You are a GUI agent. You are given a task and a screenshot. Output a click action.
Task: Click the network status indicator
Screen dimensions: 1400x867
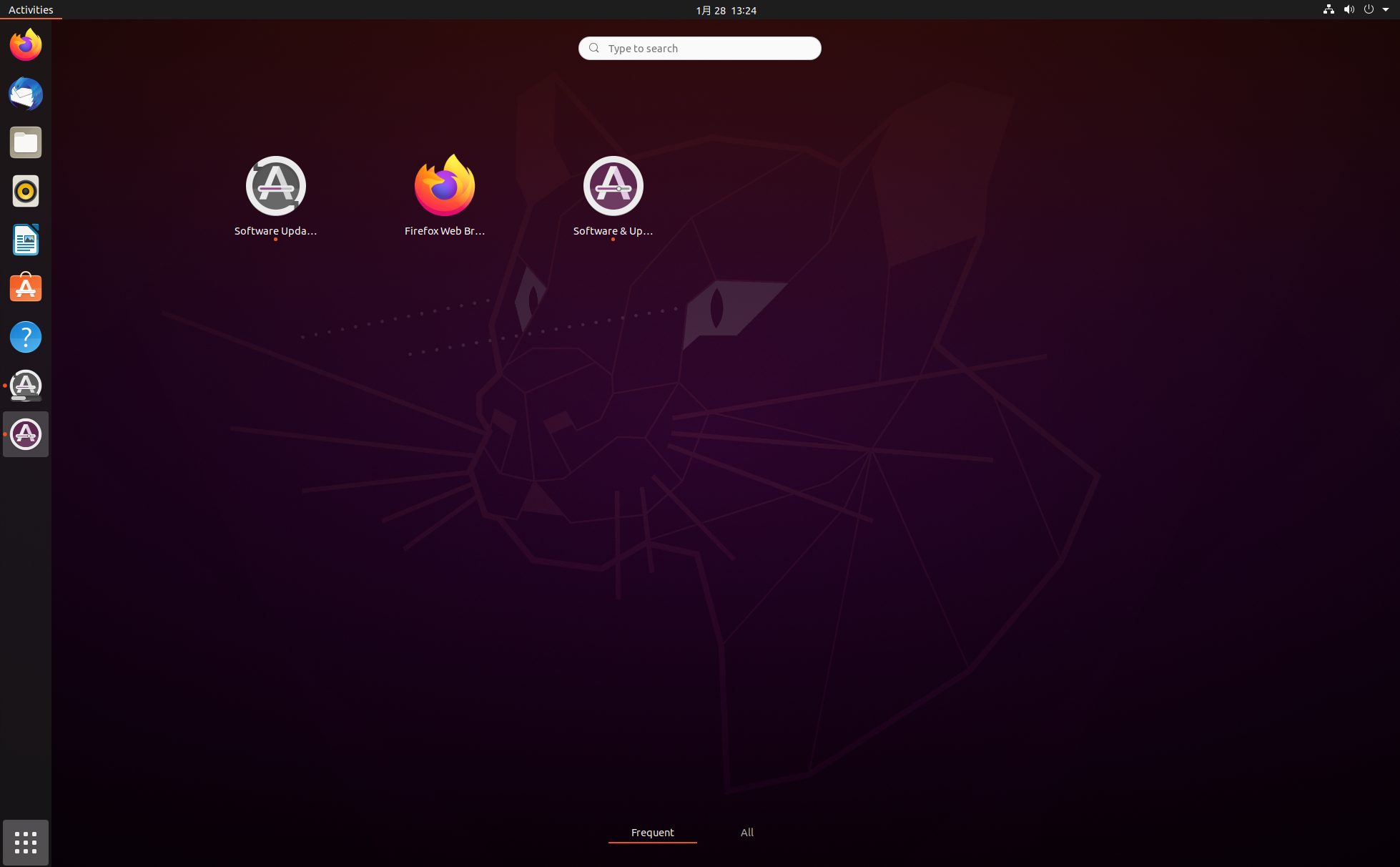pos(1328,9)
